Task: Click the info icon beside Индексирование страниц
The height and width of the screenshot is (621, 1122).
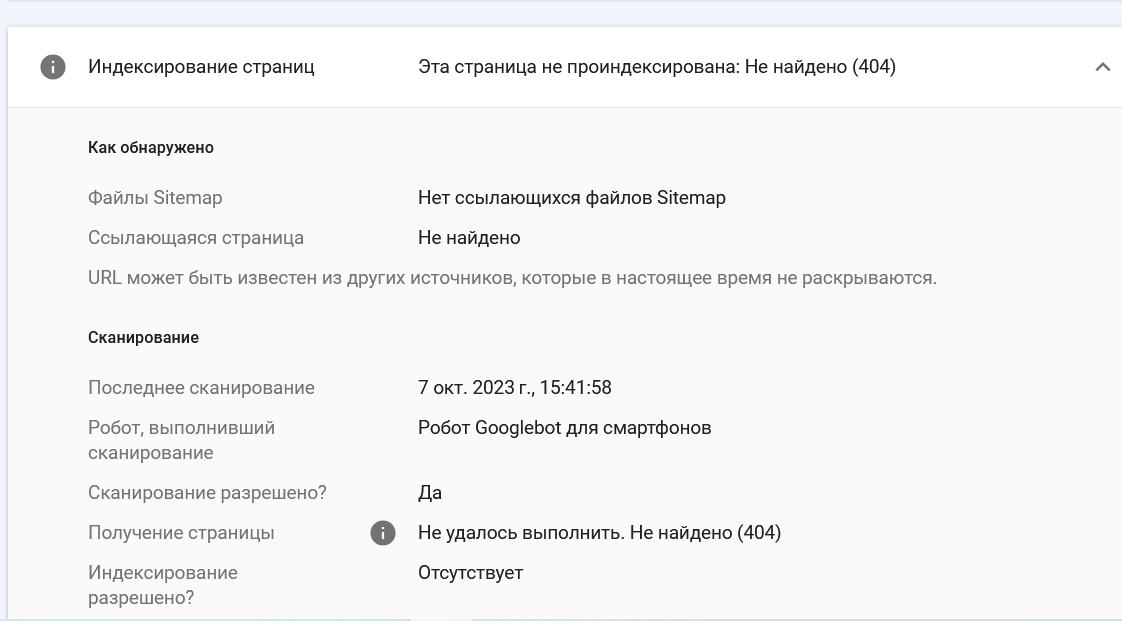Action: click(x=52, y=67)
